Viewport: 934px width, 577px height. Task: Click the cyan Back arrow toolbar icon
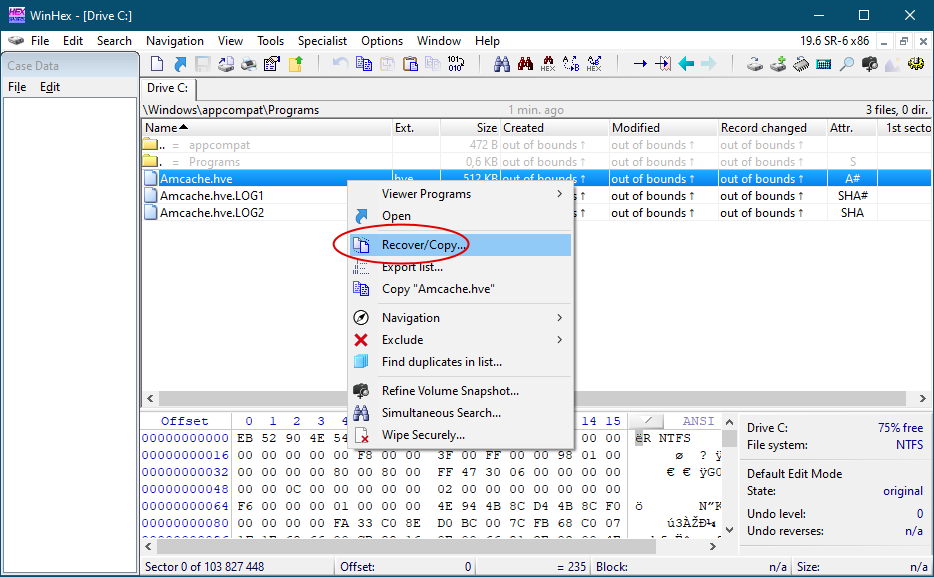pyautogui.click(x=686, y=64)
